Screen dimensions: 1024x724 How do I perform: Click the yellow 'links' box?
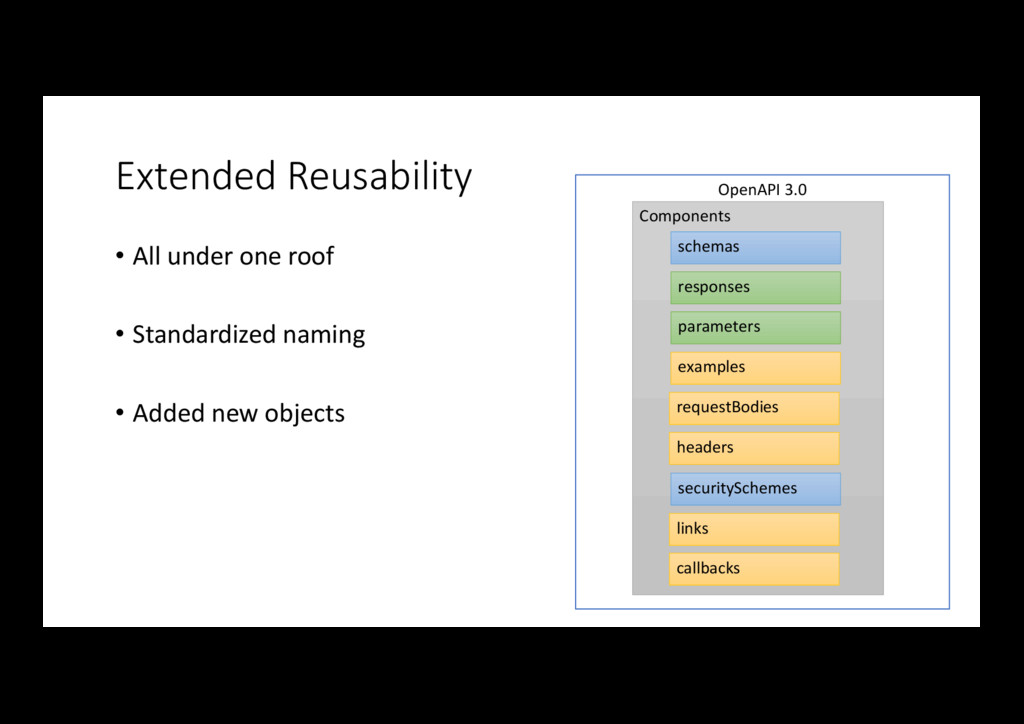click(754, 529)
